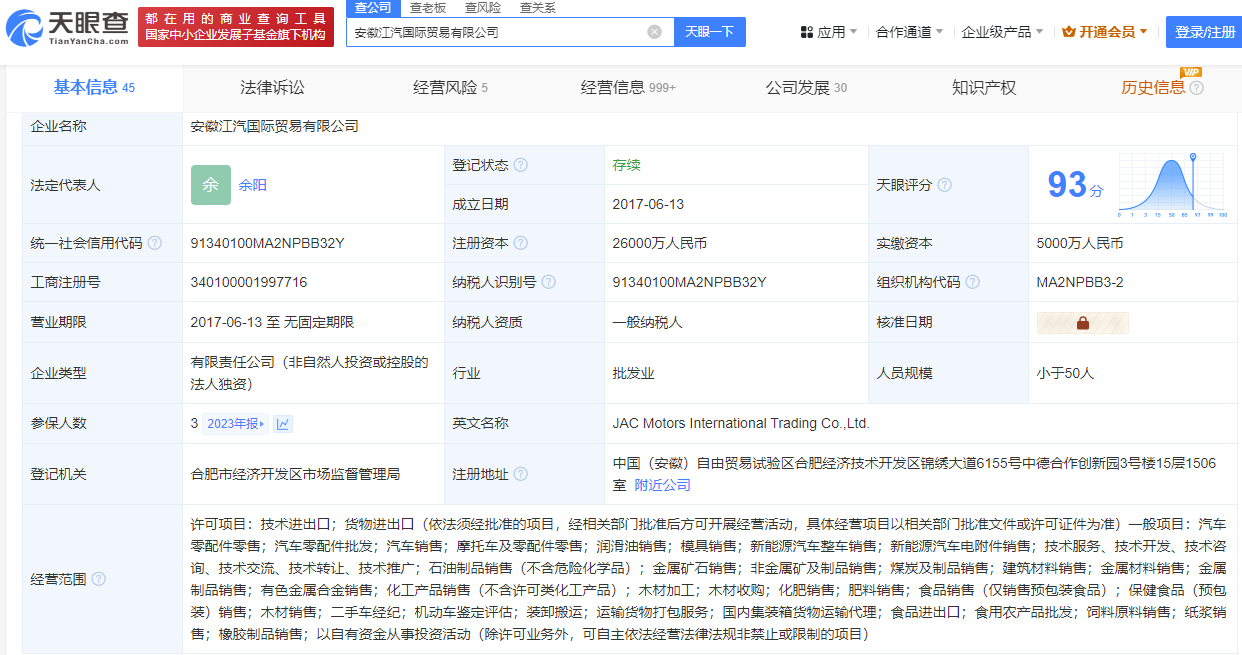Open the 经营信息 tab
The width and height of the screenshot is (1242, 655).
tap(628, 88)
